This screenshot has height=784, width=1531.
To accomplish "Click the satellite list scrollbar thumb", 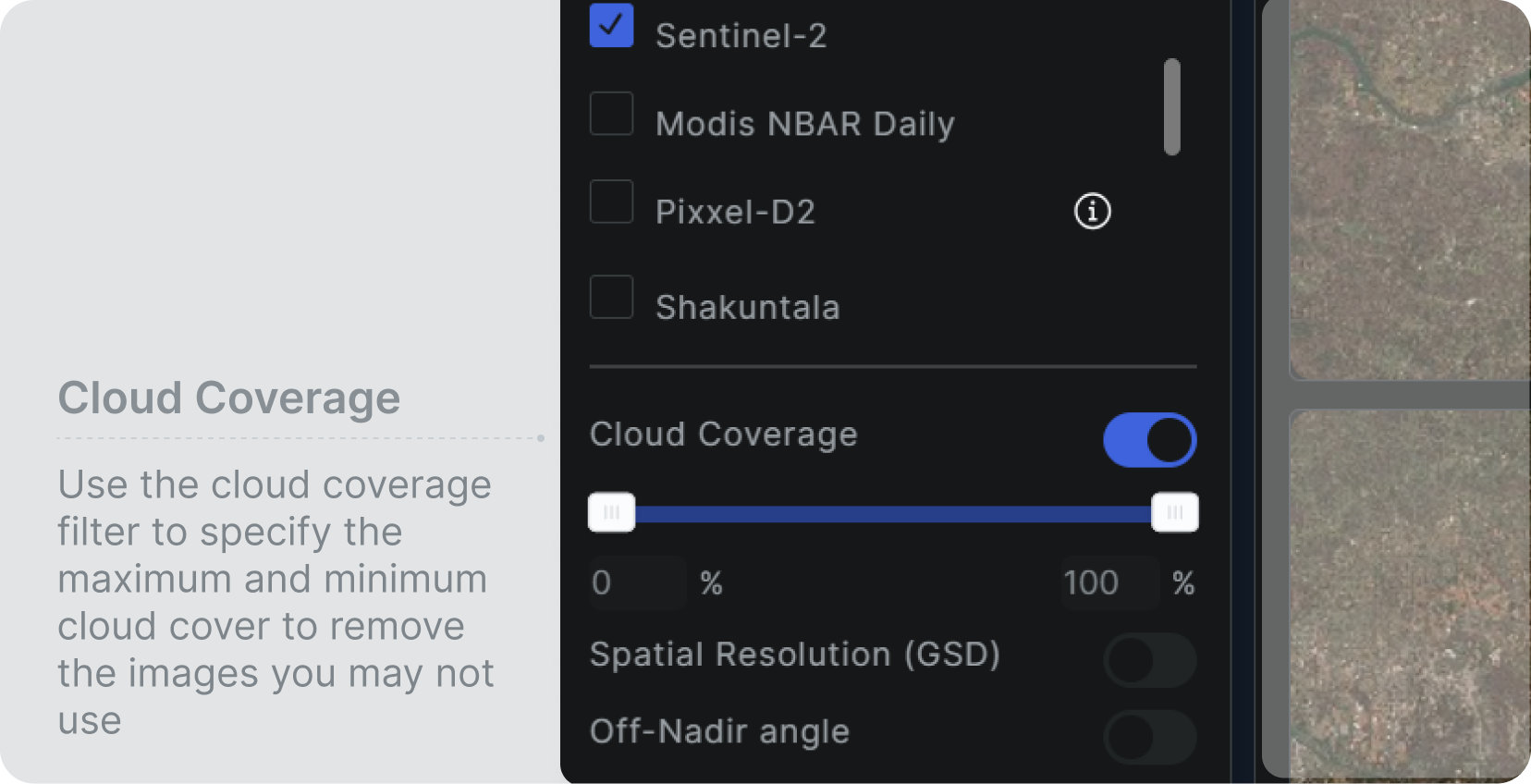I will click(x=1172, y=107).
